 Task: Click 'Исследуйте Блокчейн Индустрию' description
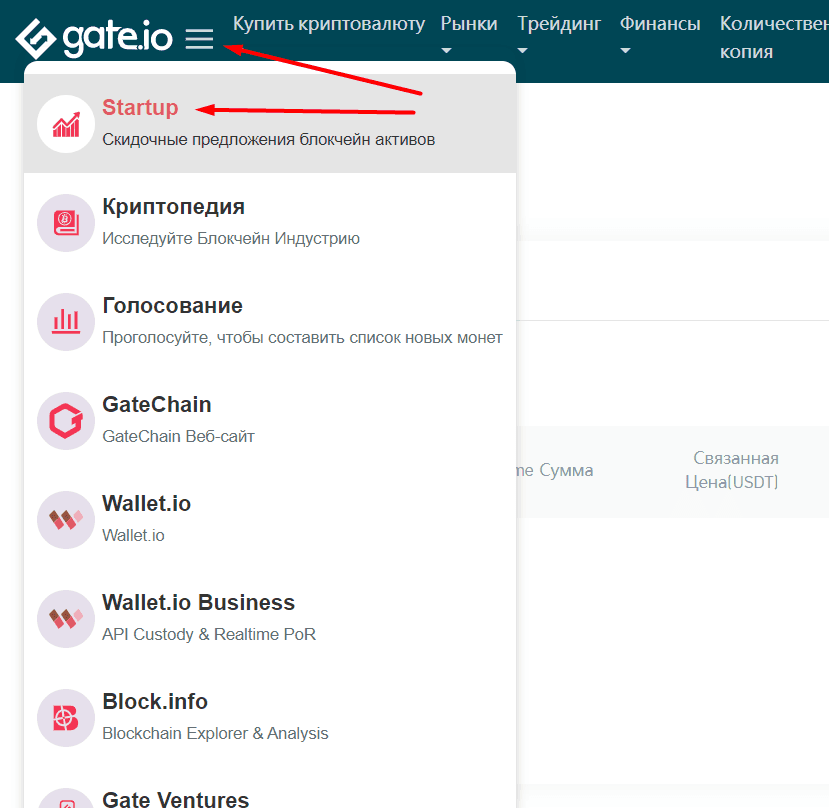coord(231,238)
